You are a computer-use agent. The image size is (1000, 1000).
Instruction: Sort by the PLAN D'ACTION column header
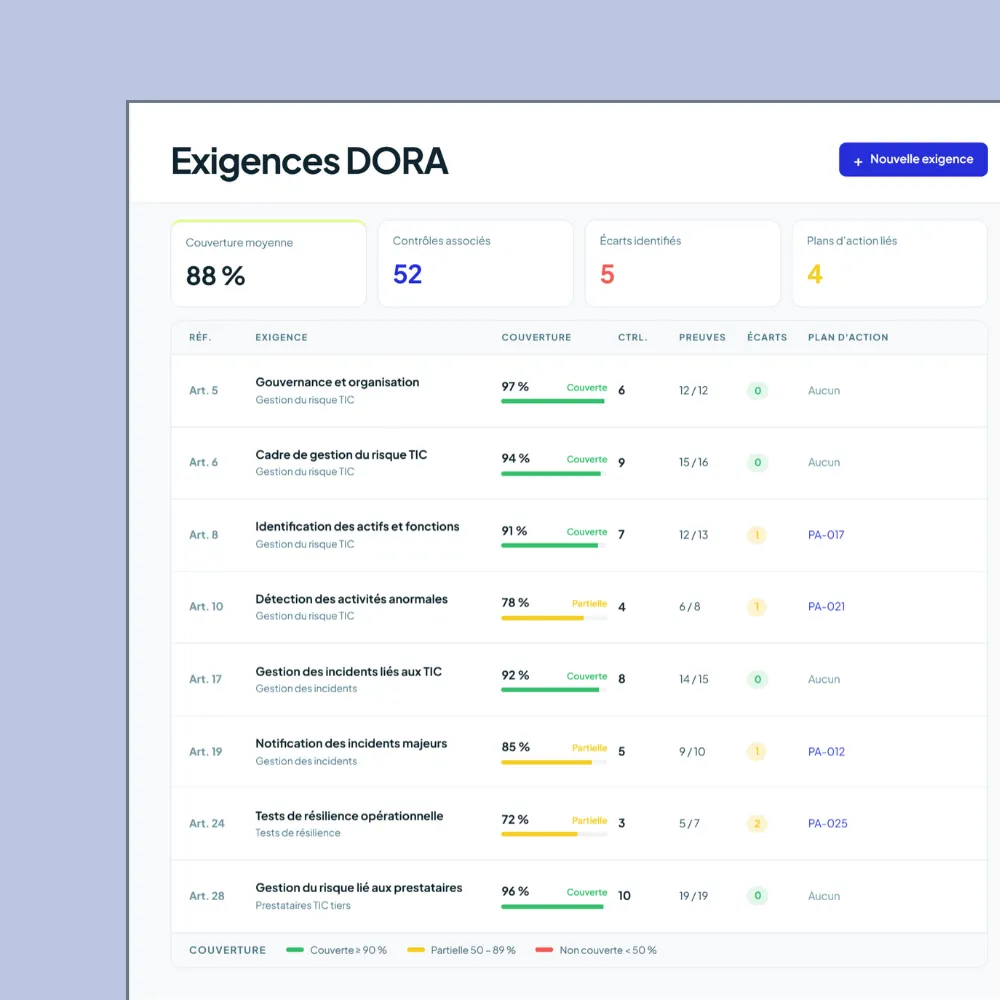(848, 337)
